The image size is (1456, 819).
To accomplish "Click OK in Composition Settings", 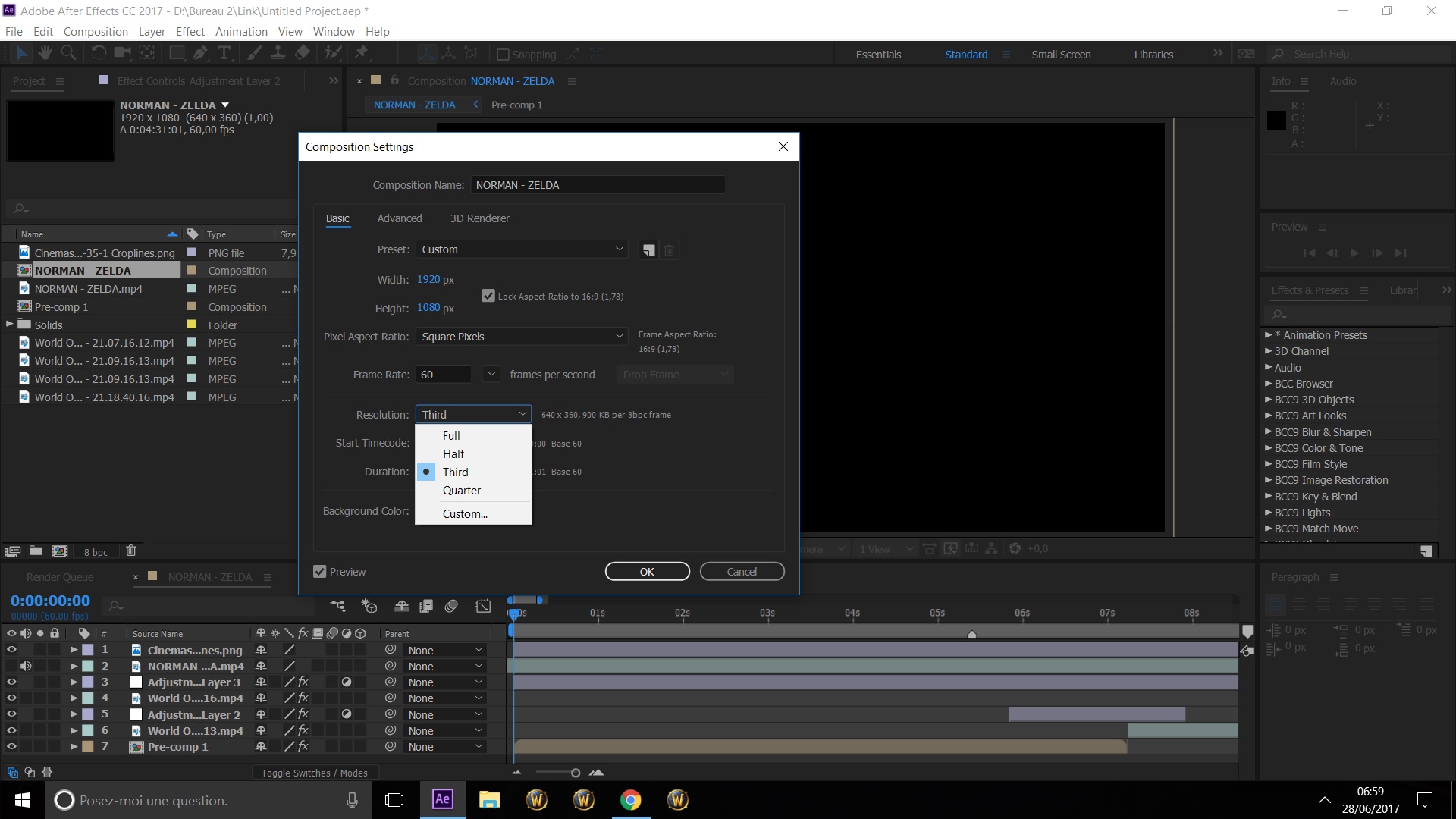I will (x=647, y=572).
